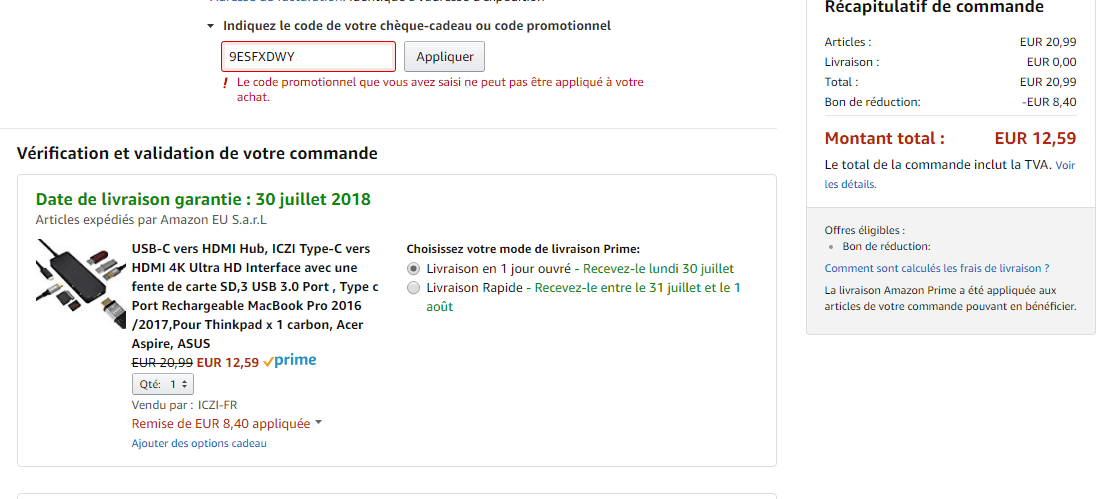Open Comment sont calculés les frais de livraison
Viewport: 1115px width, 499px height.
[937, 268]
